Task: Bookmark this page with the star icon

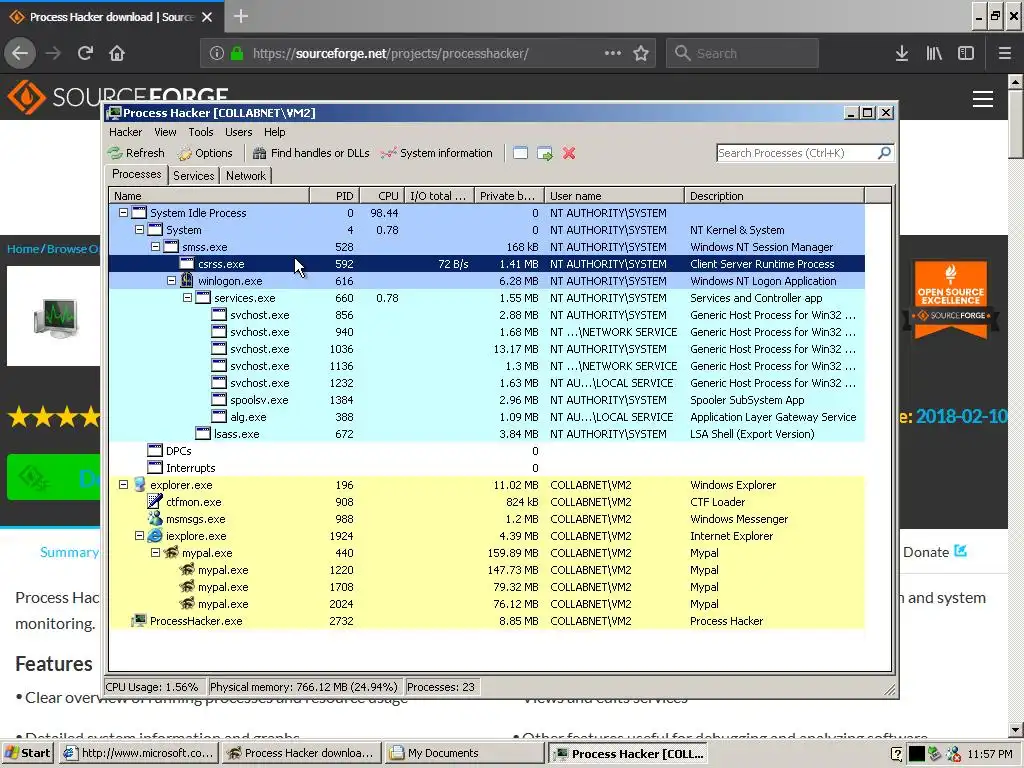Action: 641,53
